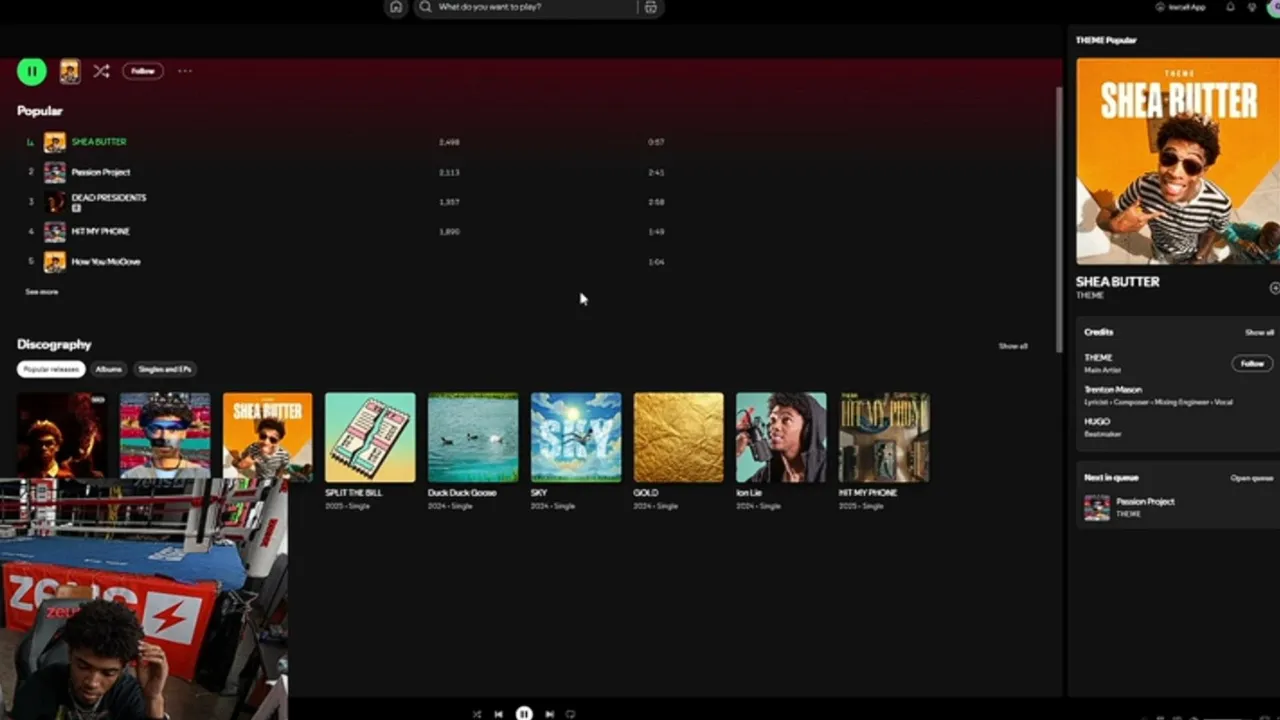Open the dark red-lit portrait release cover

tap(62, 435)
